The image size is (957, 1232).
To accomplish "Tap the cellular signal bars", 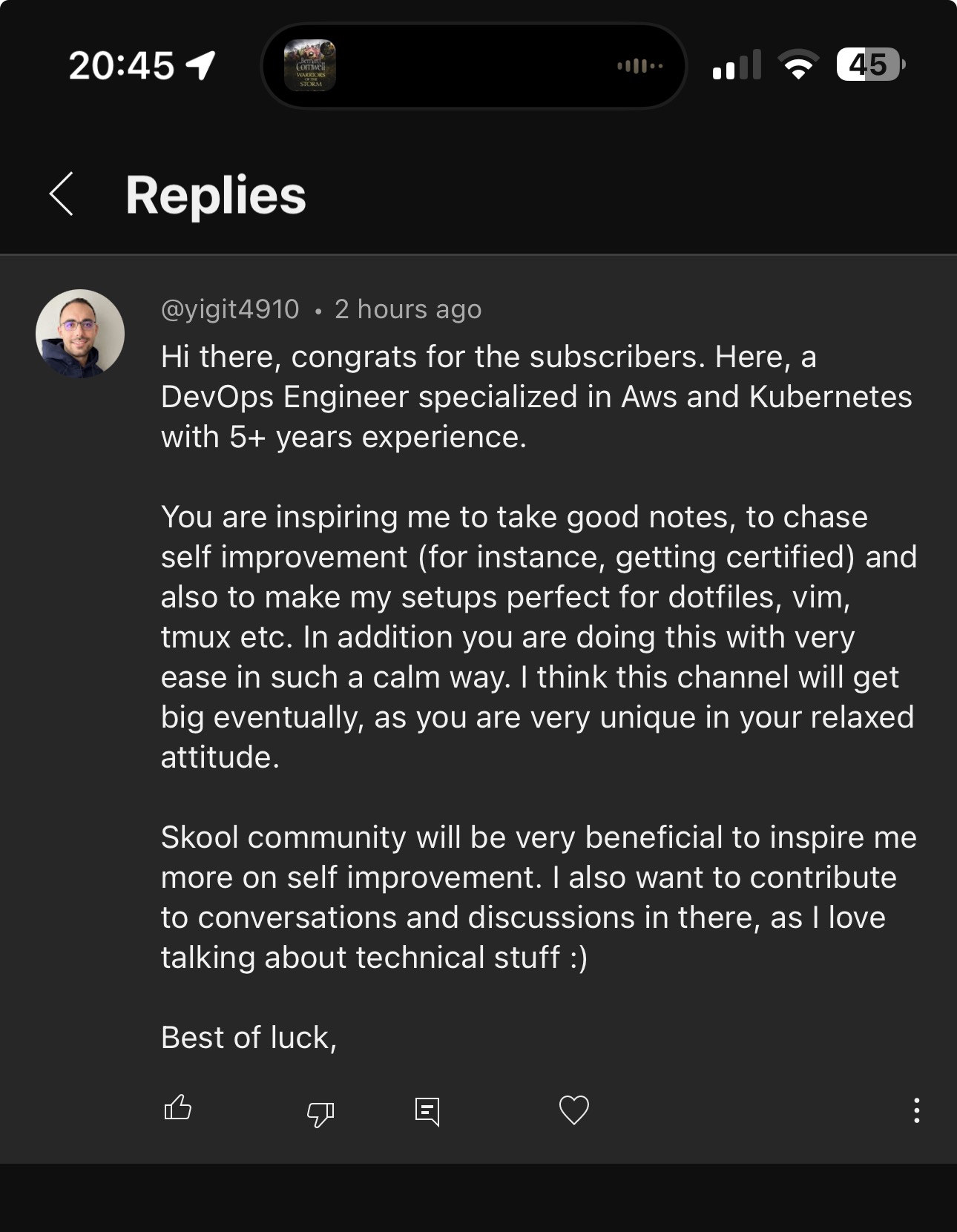I will (x=737, y=65).
